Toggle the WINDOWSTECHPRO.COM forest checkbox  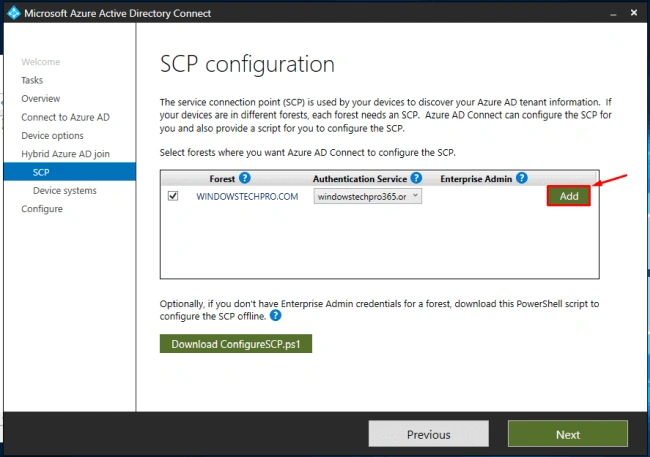(173, 196)
